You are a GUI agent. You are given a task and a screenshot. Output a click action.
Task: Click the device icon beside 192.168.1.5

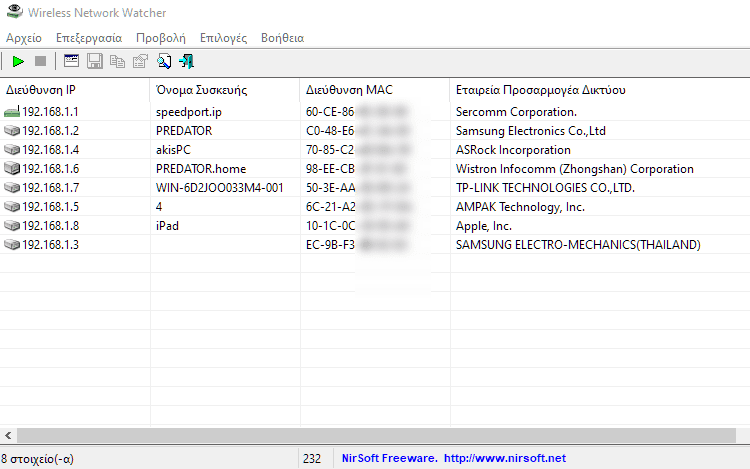(x=12, y=207)
